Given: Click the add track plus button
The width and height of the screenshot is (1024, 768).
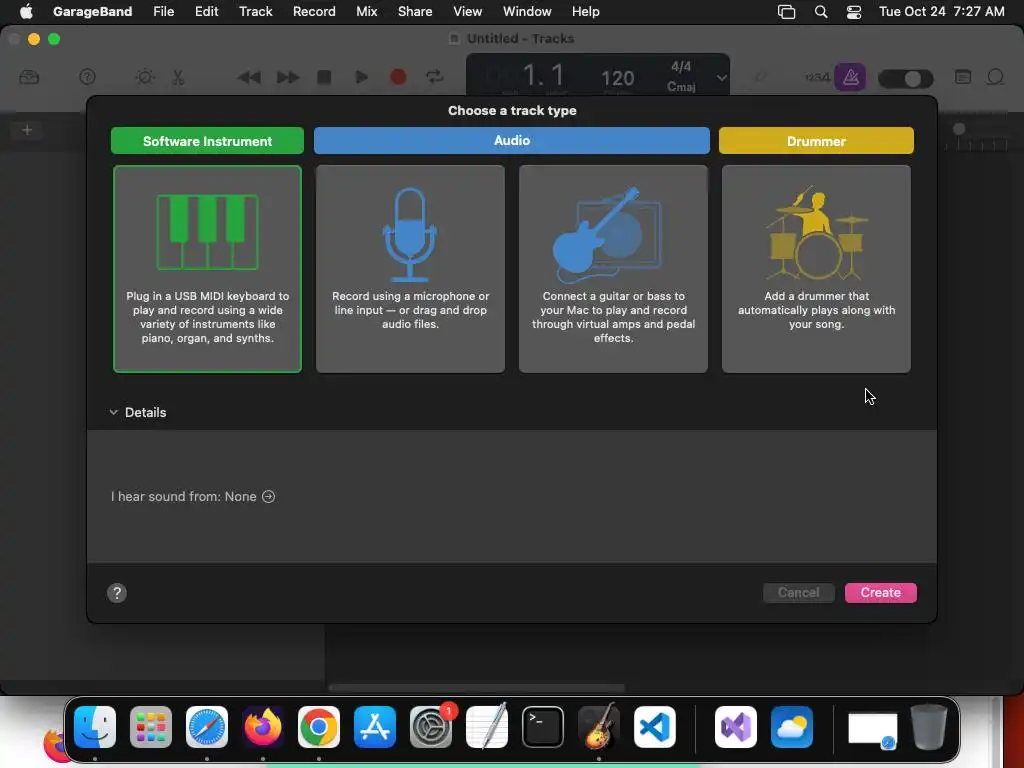Looking at the screenshot, I should (x=27, y=130).
